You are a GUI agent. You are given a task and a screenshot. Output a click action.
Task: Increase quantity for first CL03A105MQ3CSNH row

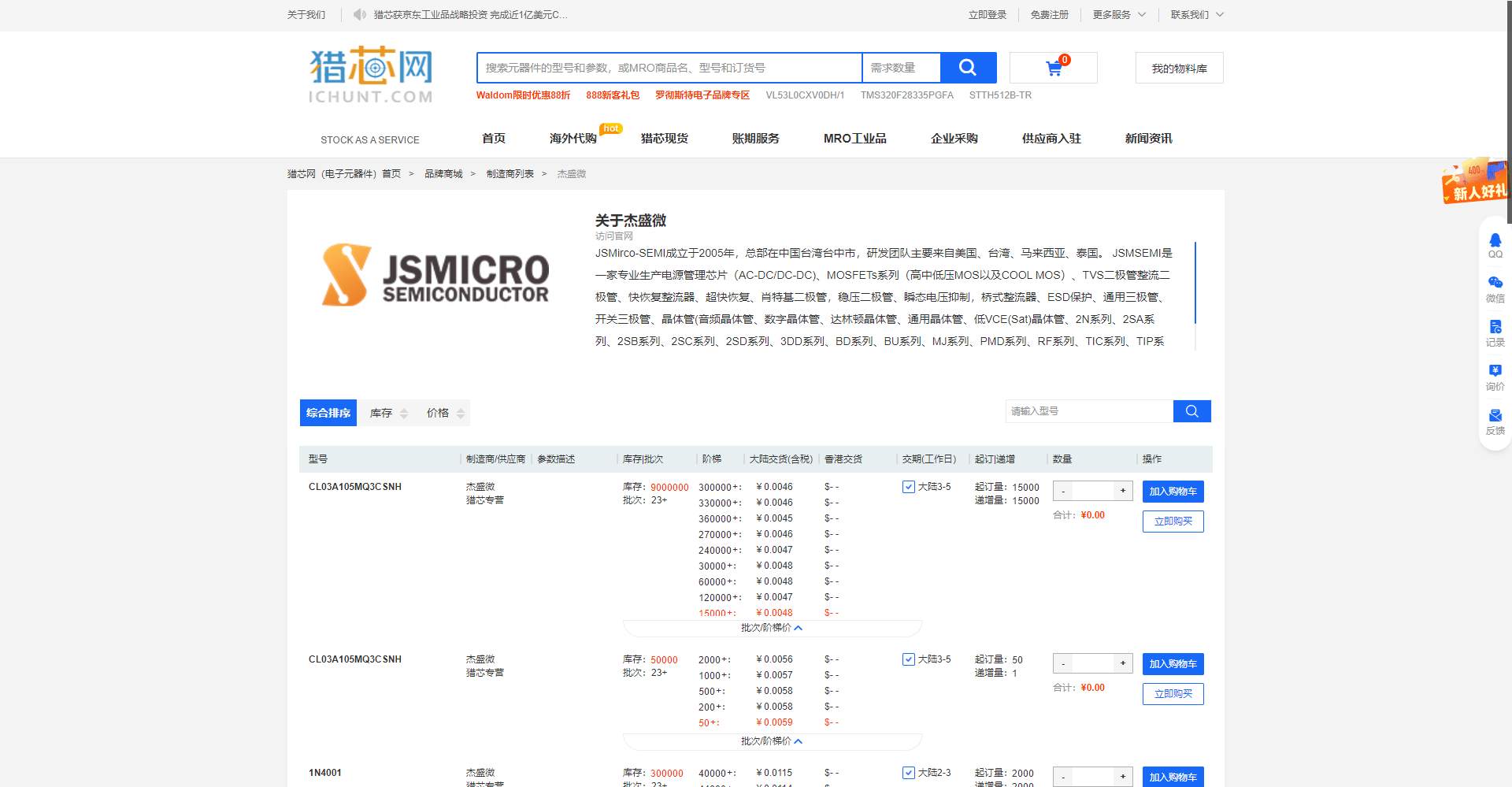[x=1122, y=491]
